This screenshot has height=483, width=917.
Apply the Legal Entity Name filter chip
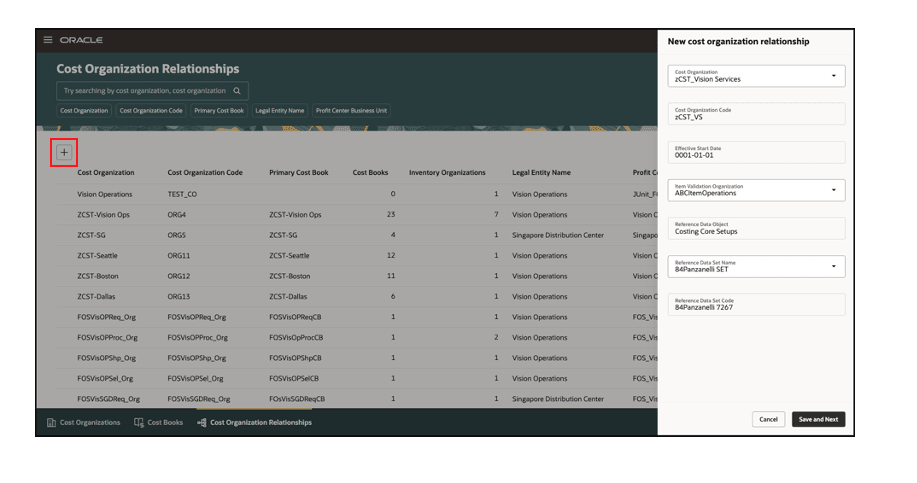click(x=280, y=111)
